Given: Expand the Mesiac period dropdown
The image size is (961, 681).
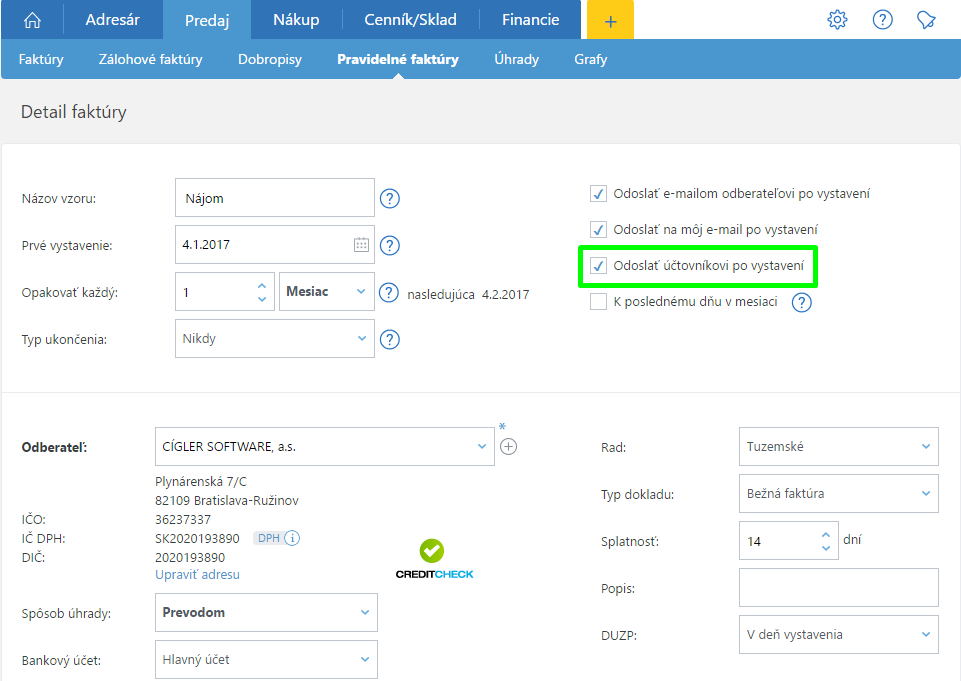Looking at the screenshot, I should tap(327, 292).
